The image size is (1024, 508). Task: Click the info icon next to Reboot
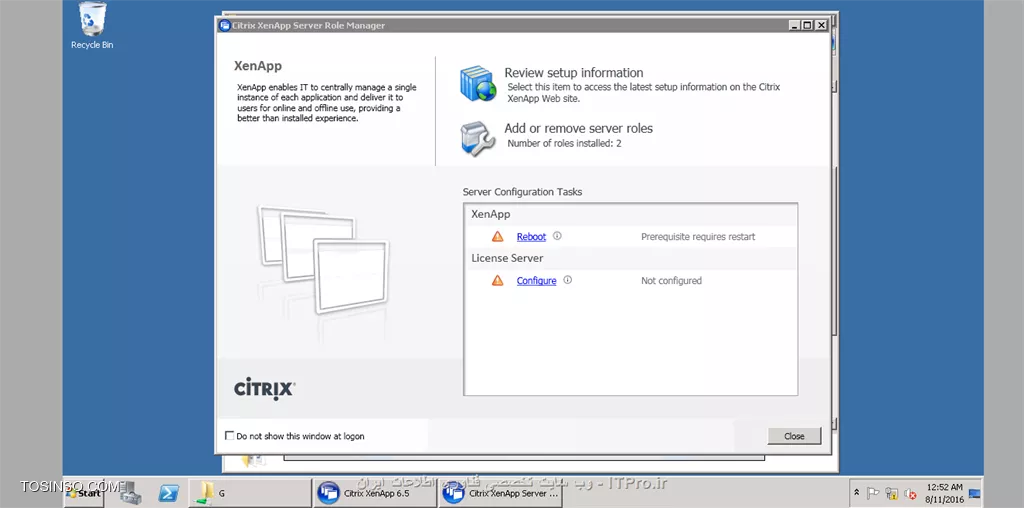tap(557, 236)
